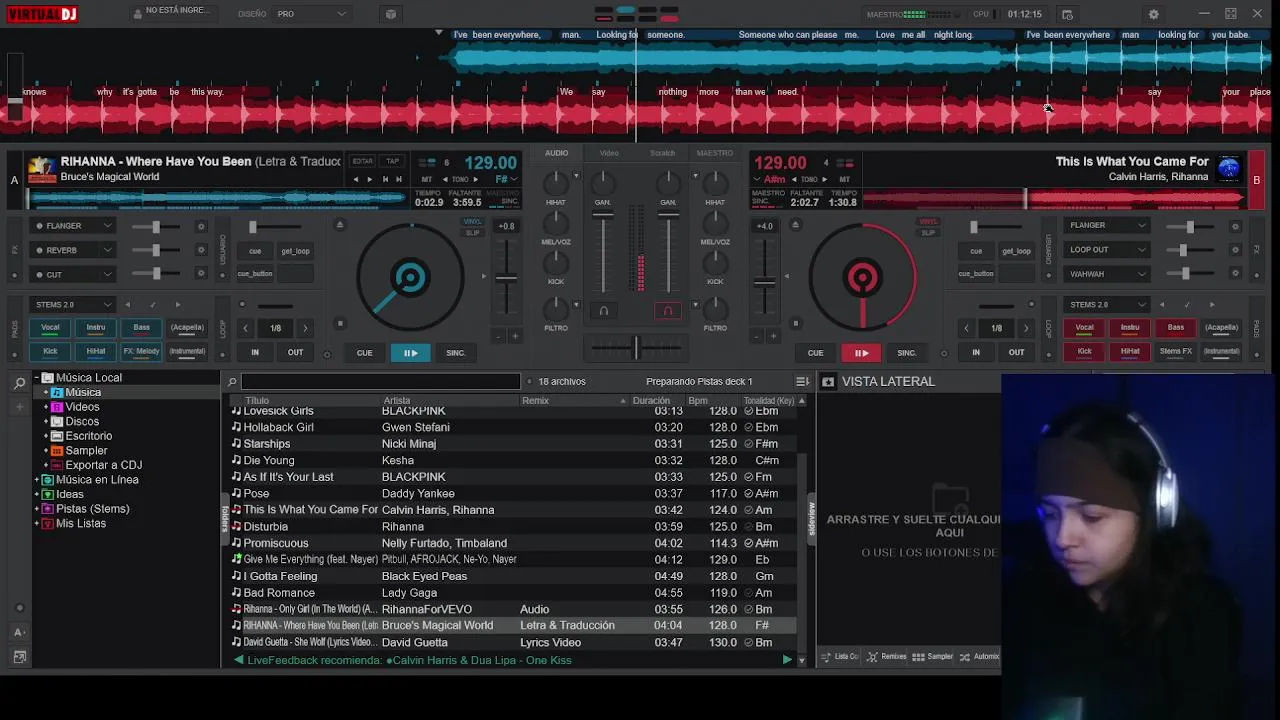Click the deck A eject icon
Viewport: 1280px width, 720px height.
340,225
